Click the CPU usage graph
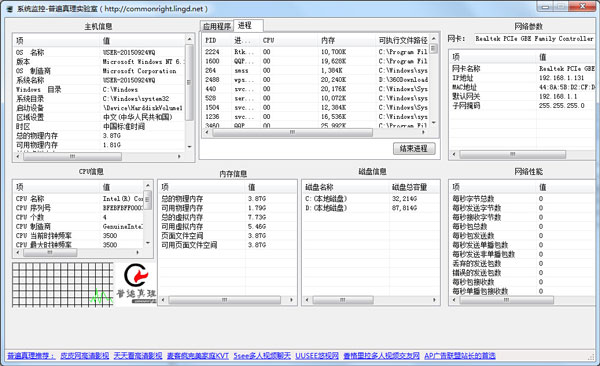Image resolution: width=600 pixels, height=366 pixels. click(x=63, y=284)
